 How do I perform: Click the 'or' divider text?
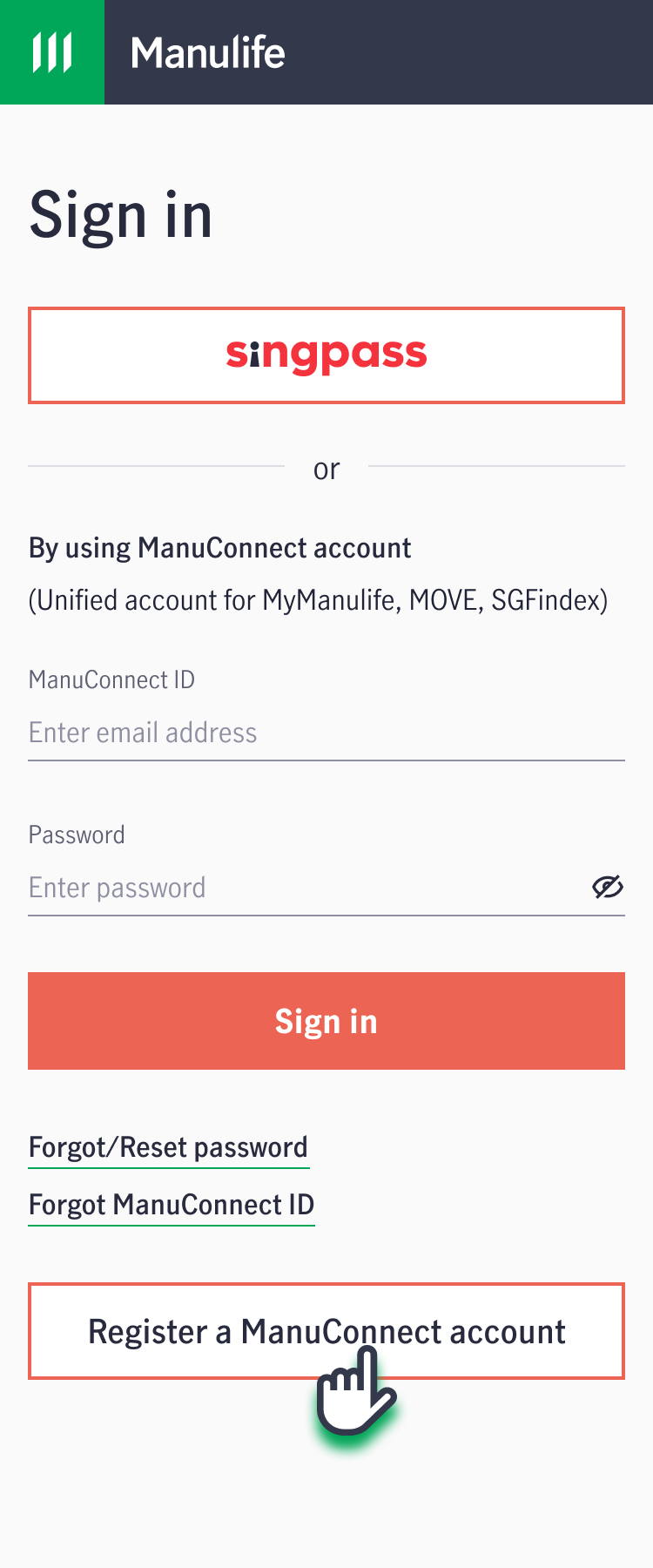tap(326, 469)
